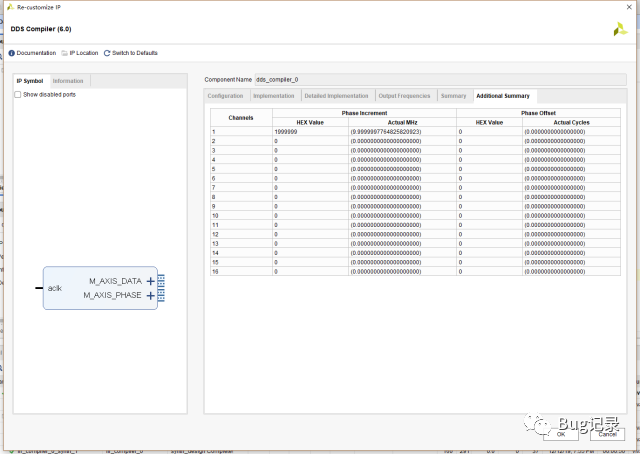Select the 9.99999977648 MHz value cell
Viewport: 640px width, 454px height.
point(402,132)
